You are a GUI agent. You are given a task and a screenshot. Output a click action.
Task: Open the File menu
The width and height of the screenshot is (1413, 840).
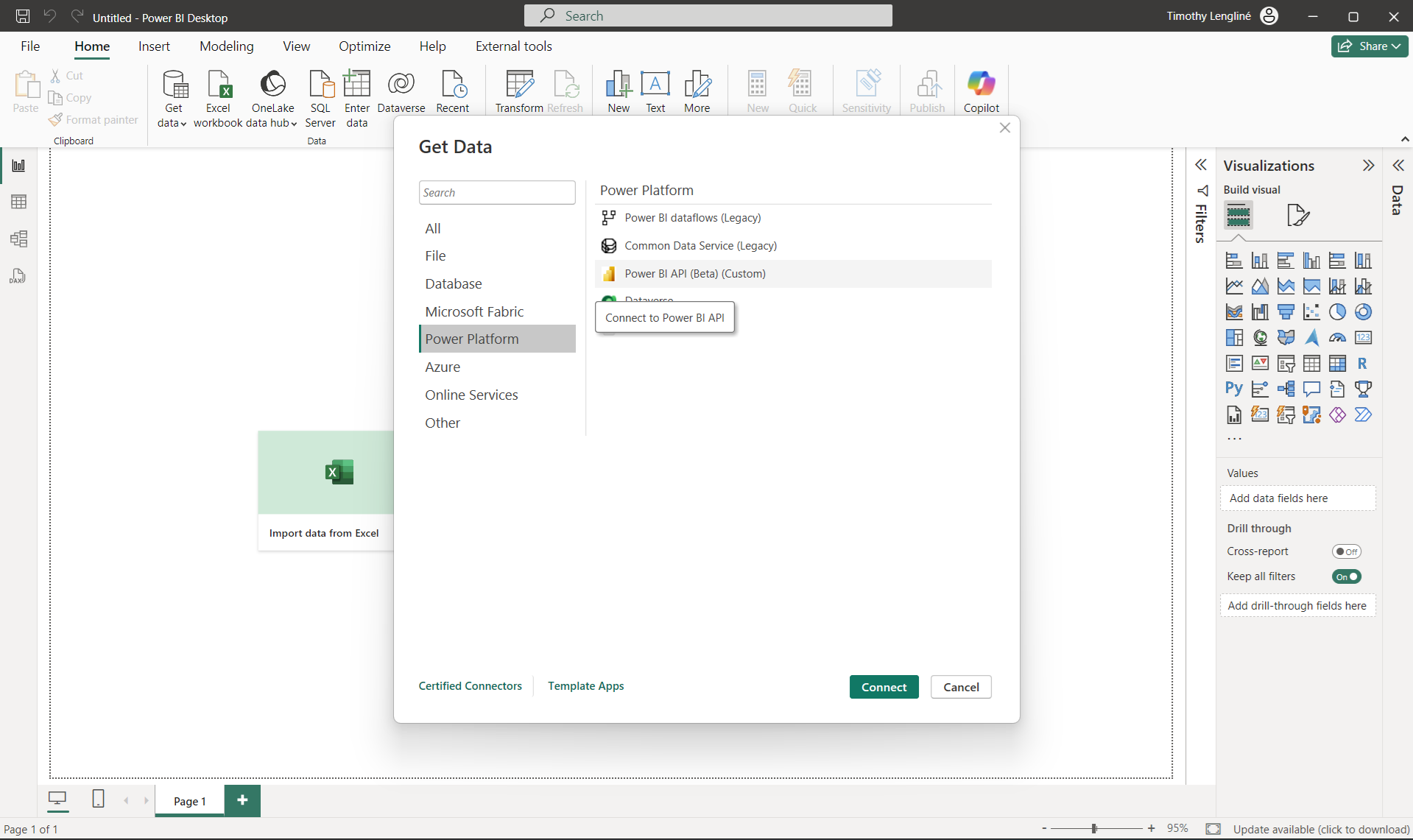tap(30, 46)
